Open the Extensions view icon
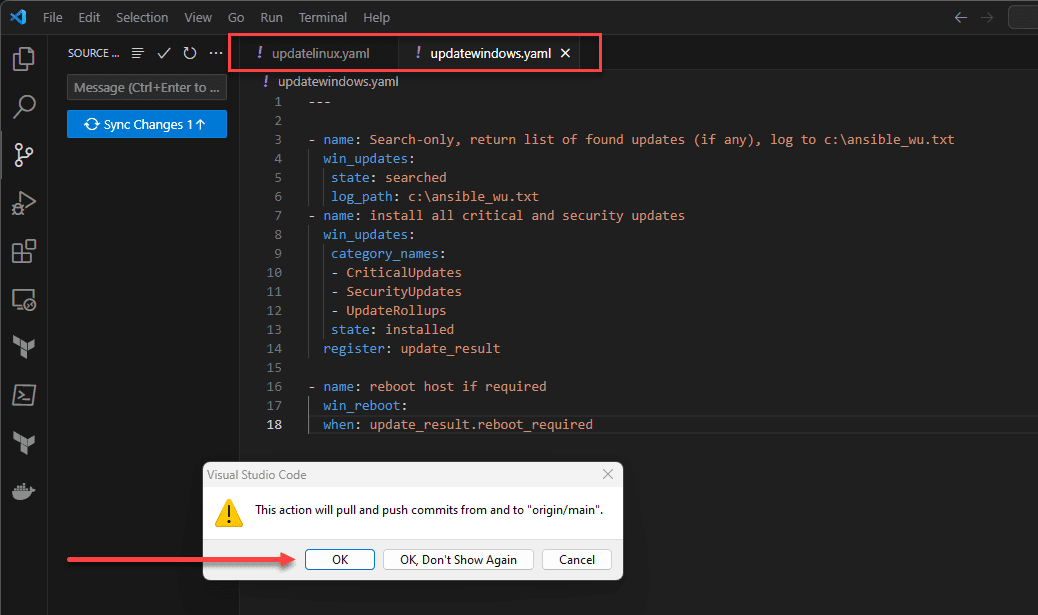 (23, 251)
